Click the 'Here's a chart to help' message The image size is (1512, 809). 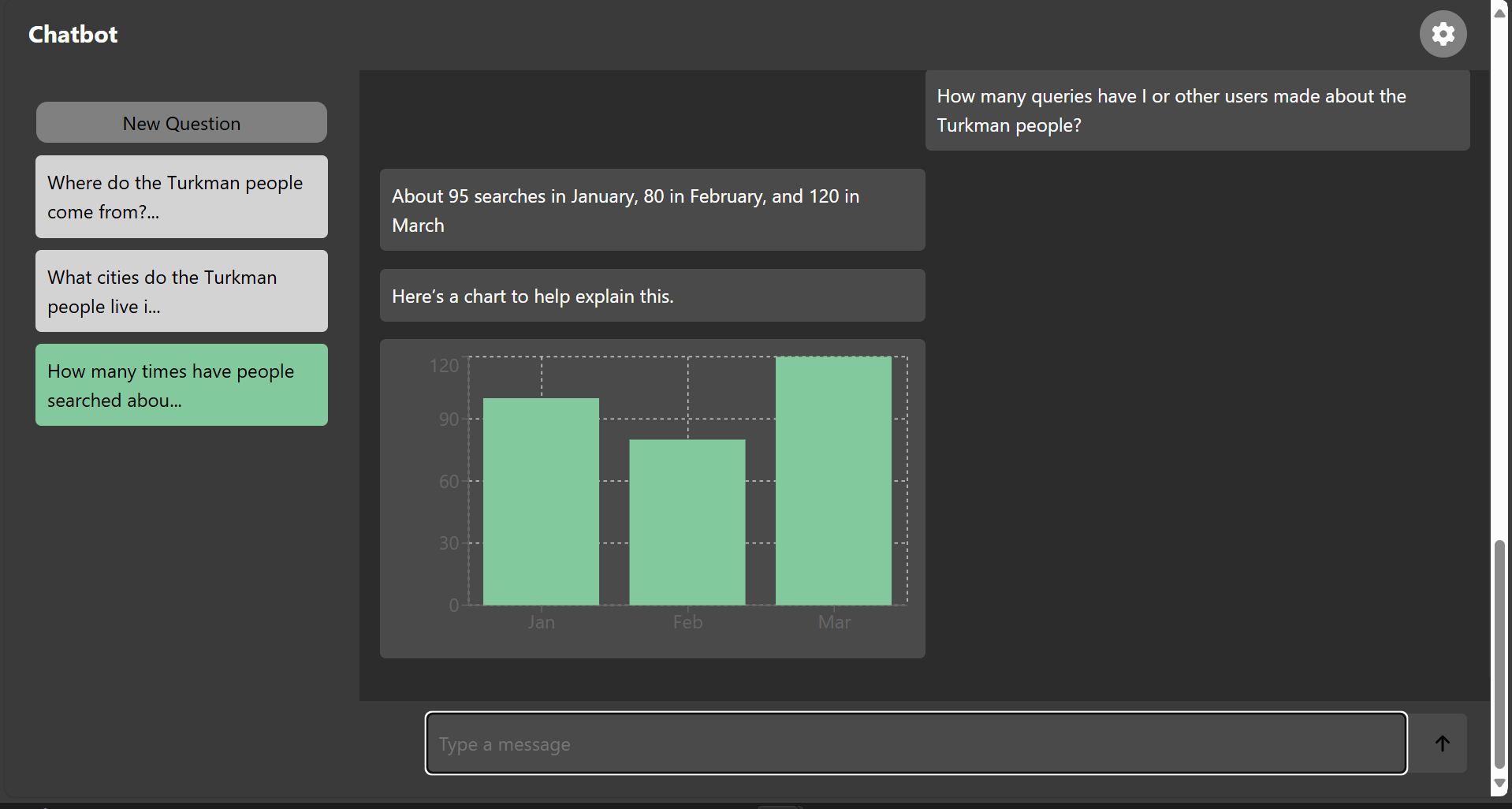point(652,296)
